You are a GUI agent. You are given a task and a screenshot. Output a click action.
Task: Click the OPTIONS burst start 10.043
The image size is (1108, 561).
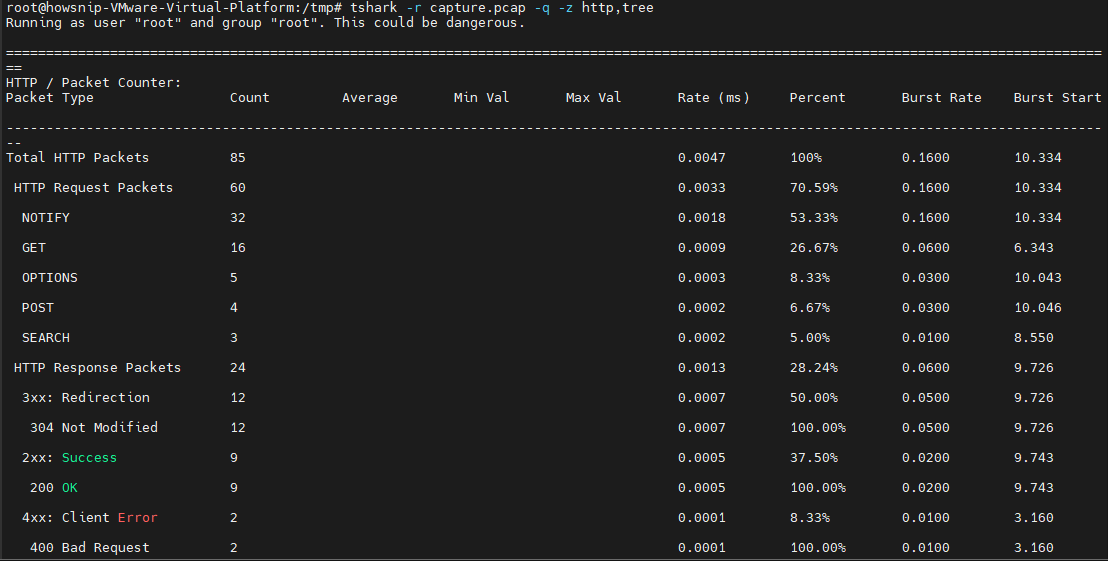click(x=1037, y=278)
